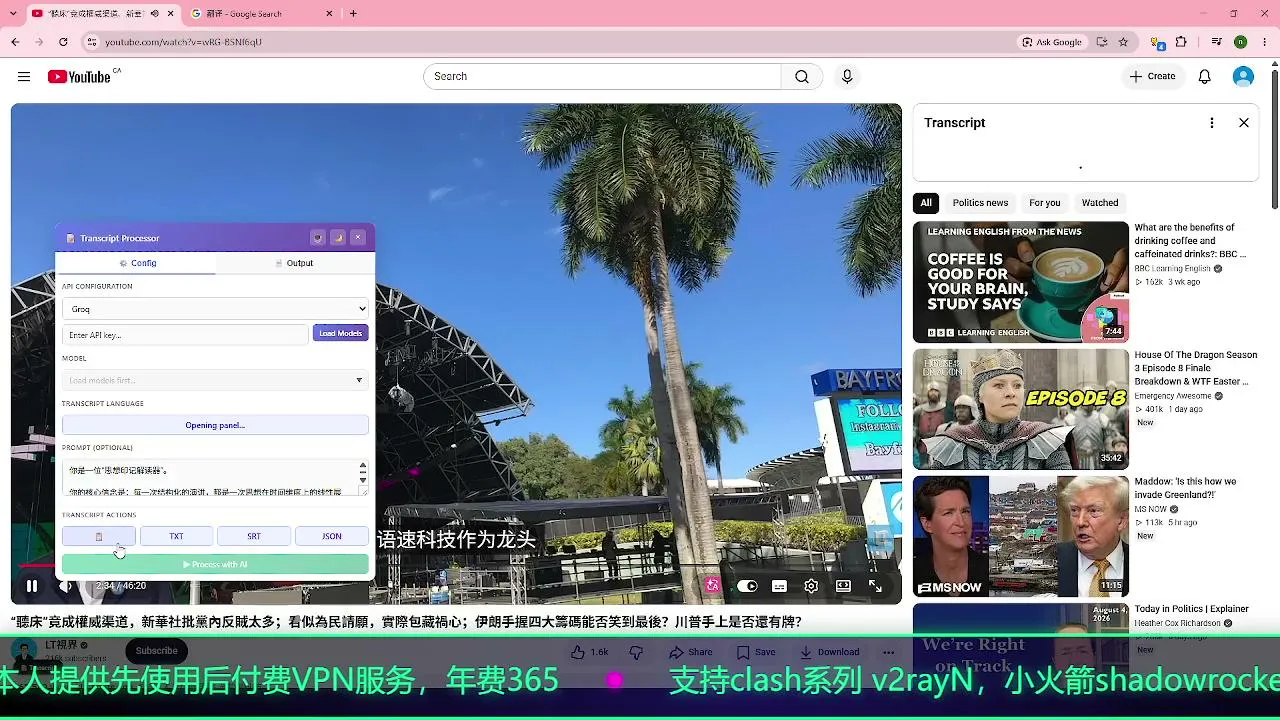Focus the Enter API key field
Screen dimensions: 1280x720
pyautogui.click(x=185, y=335)
